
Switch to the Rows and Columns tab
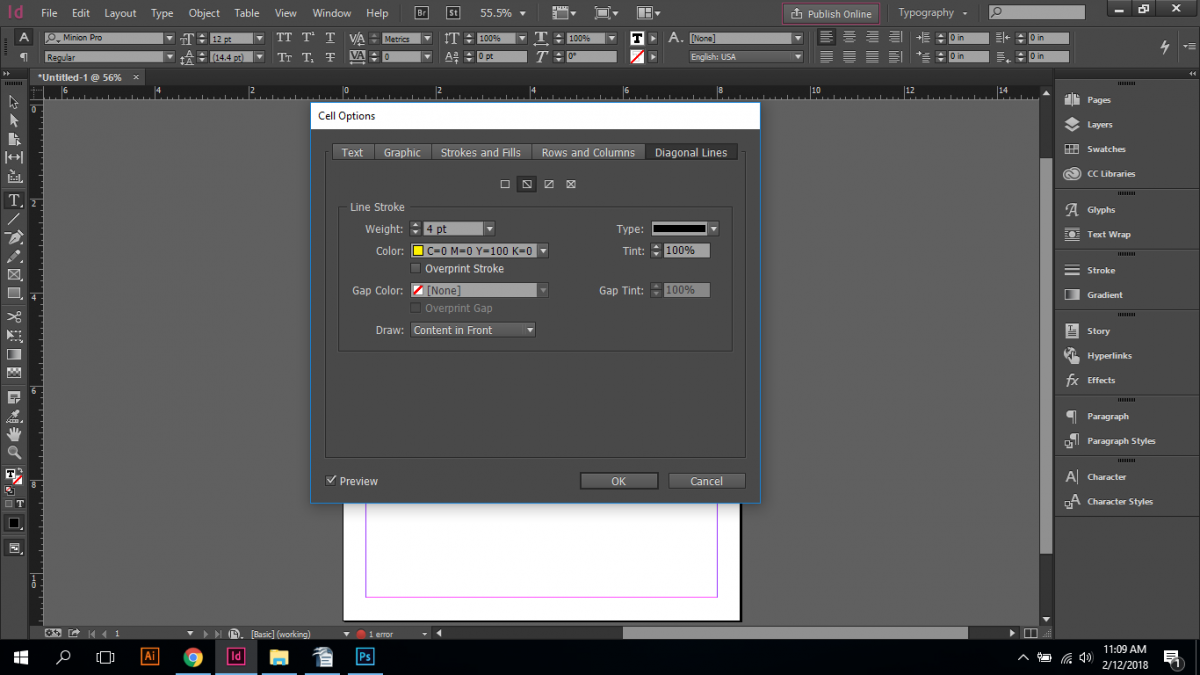pyautogui.click(x=588, y=152)
